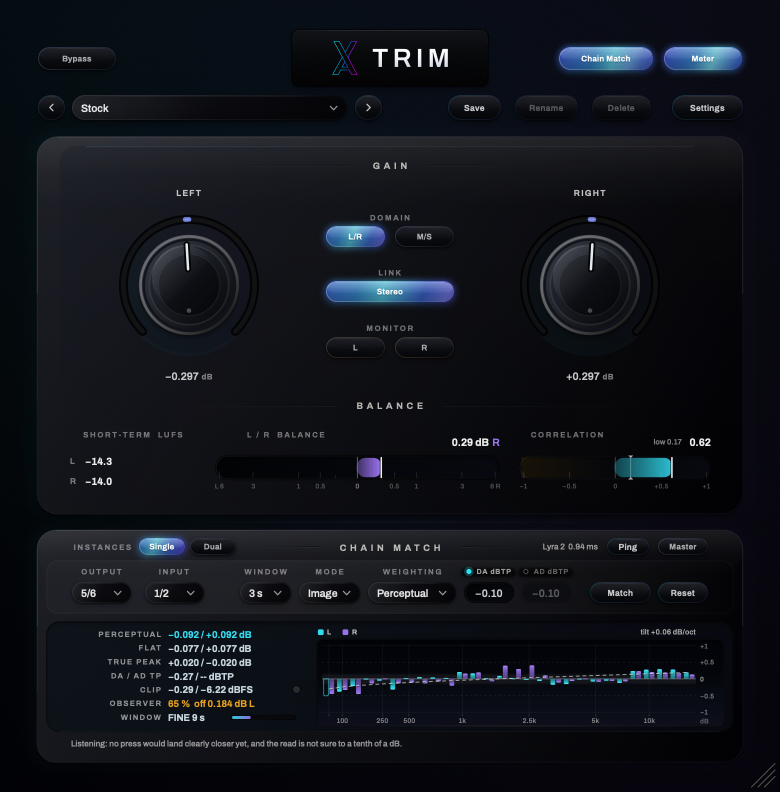Click the correlation 0.62 value
Screen dimensions: 780x792
click(700, 442)
